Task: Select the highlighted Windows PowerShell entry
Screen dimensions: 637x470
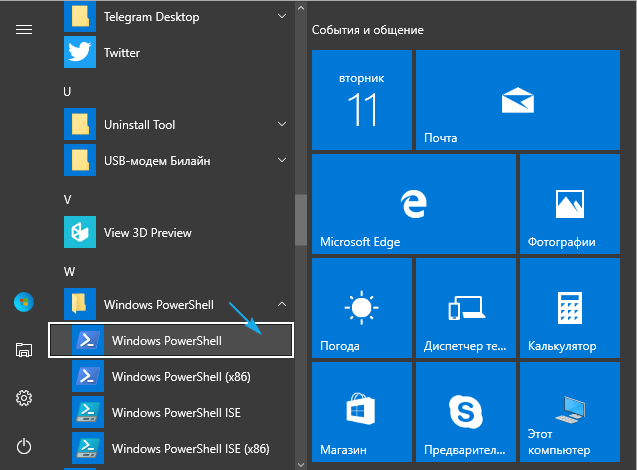Action: [x=170, y=340]
